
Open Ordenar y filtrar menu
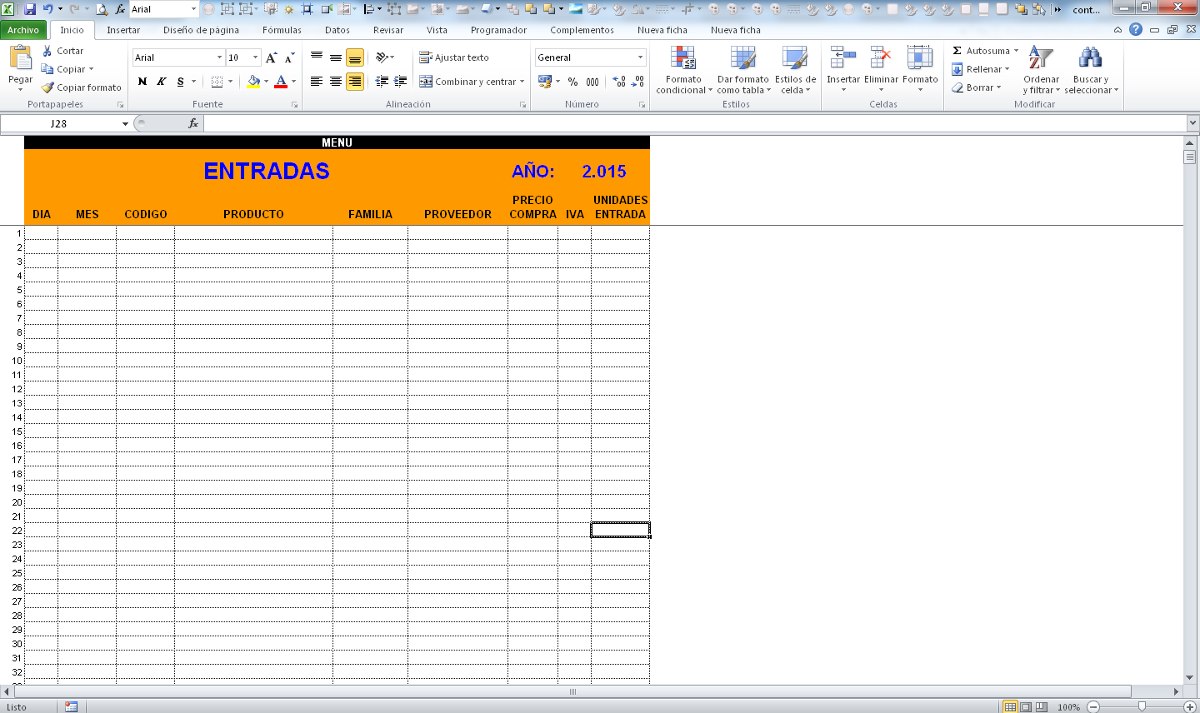point(1041,70)
